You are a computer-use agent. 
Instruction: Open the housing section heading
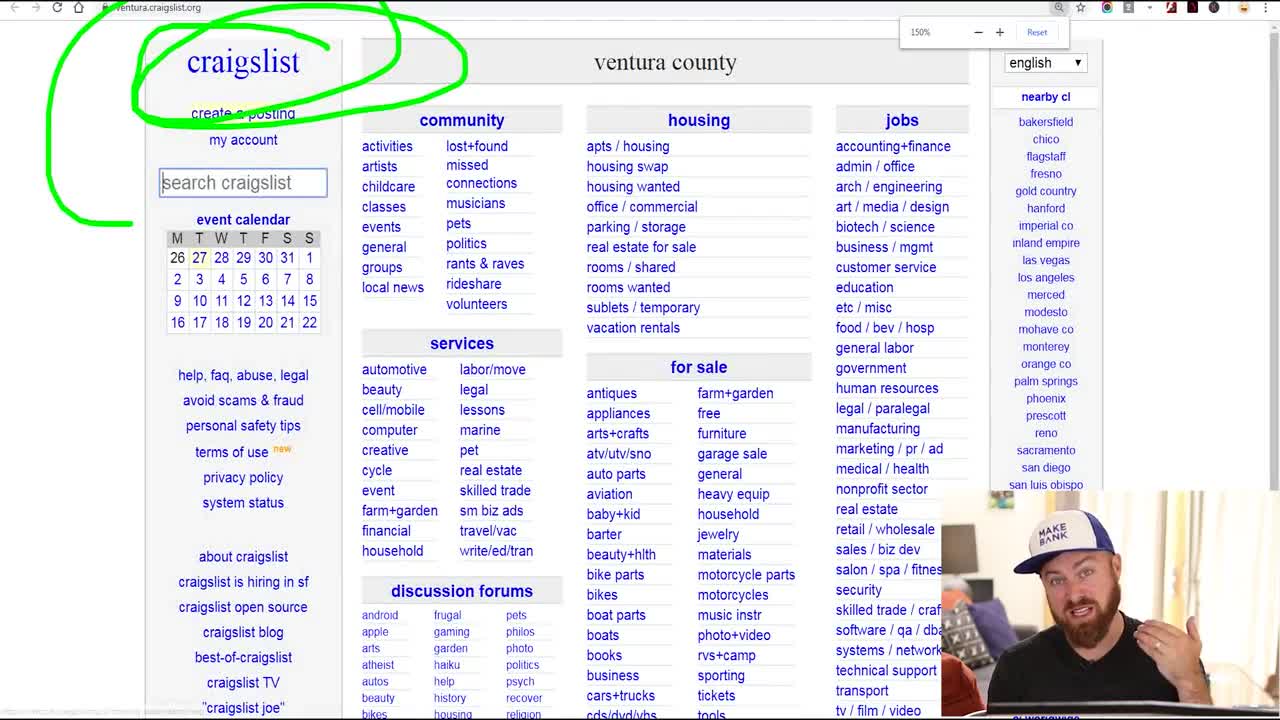[x=699, y=120]
